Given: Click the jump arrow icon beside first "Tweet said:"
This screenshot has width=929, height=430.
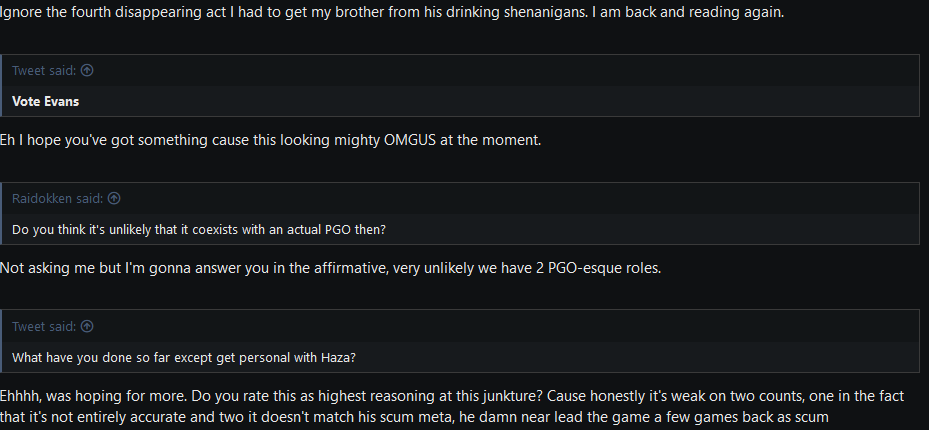Looking at the screenshot, I should 87,70.
